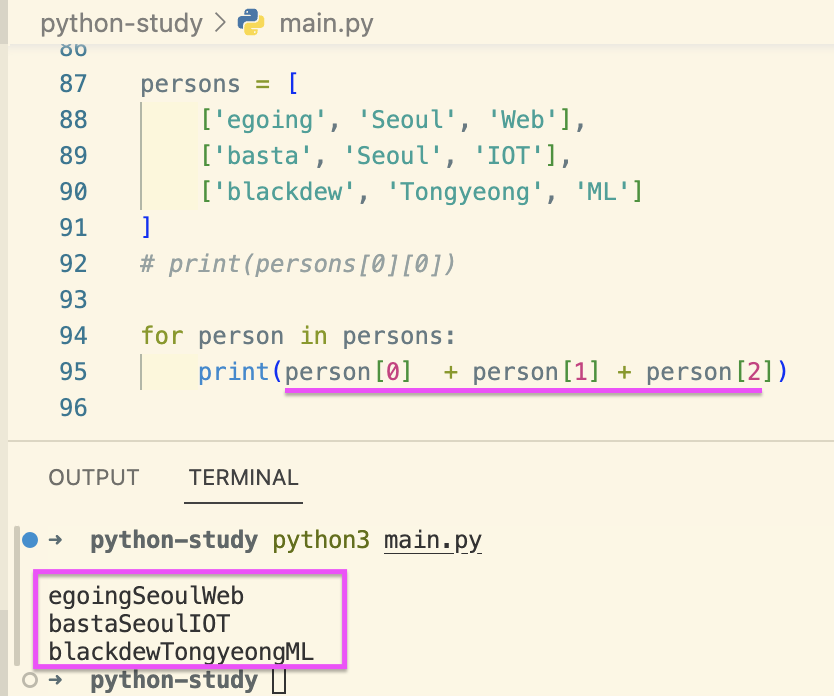
Task: Click line number 92 in the gutter
Action: [x=73, y=264]
